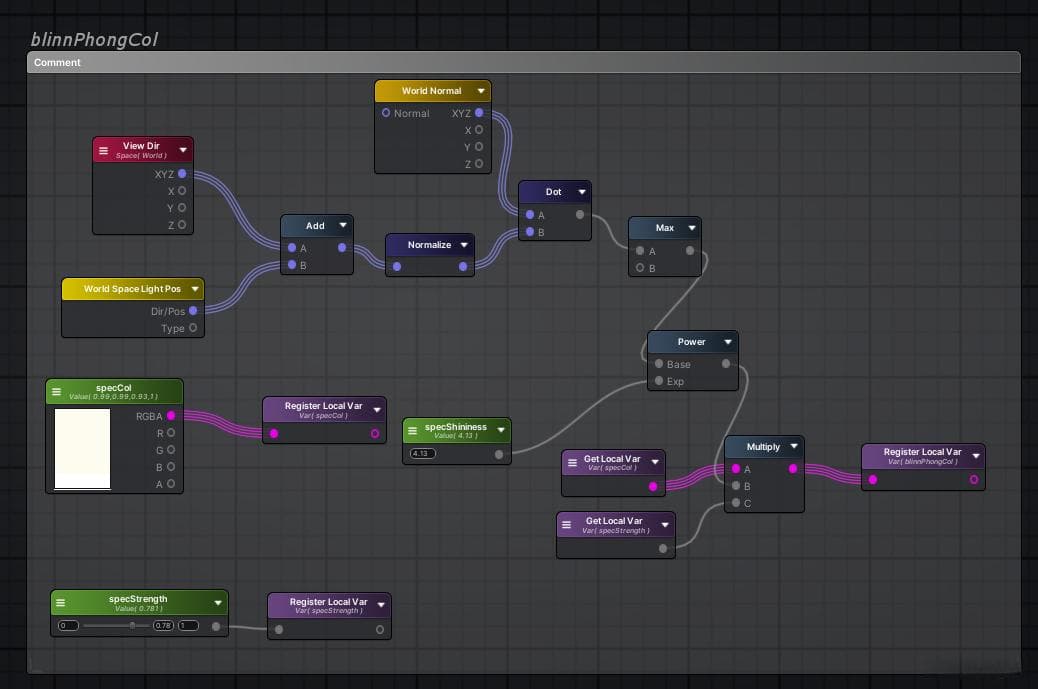Viewport: 1038px width, 689px height.
Task: Click the Add node output port
Action: tap(342, 248)
